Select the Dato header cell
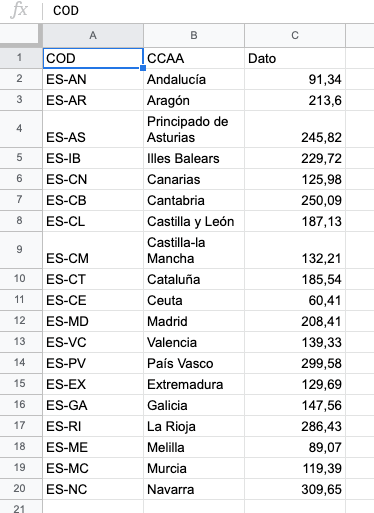The height and width of the screenshot is (513, 374). [x=295, y=58]
